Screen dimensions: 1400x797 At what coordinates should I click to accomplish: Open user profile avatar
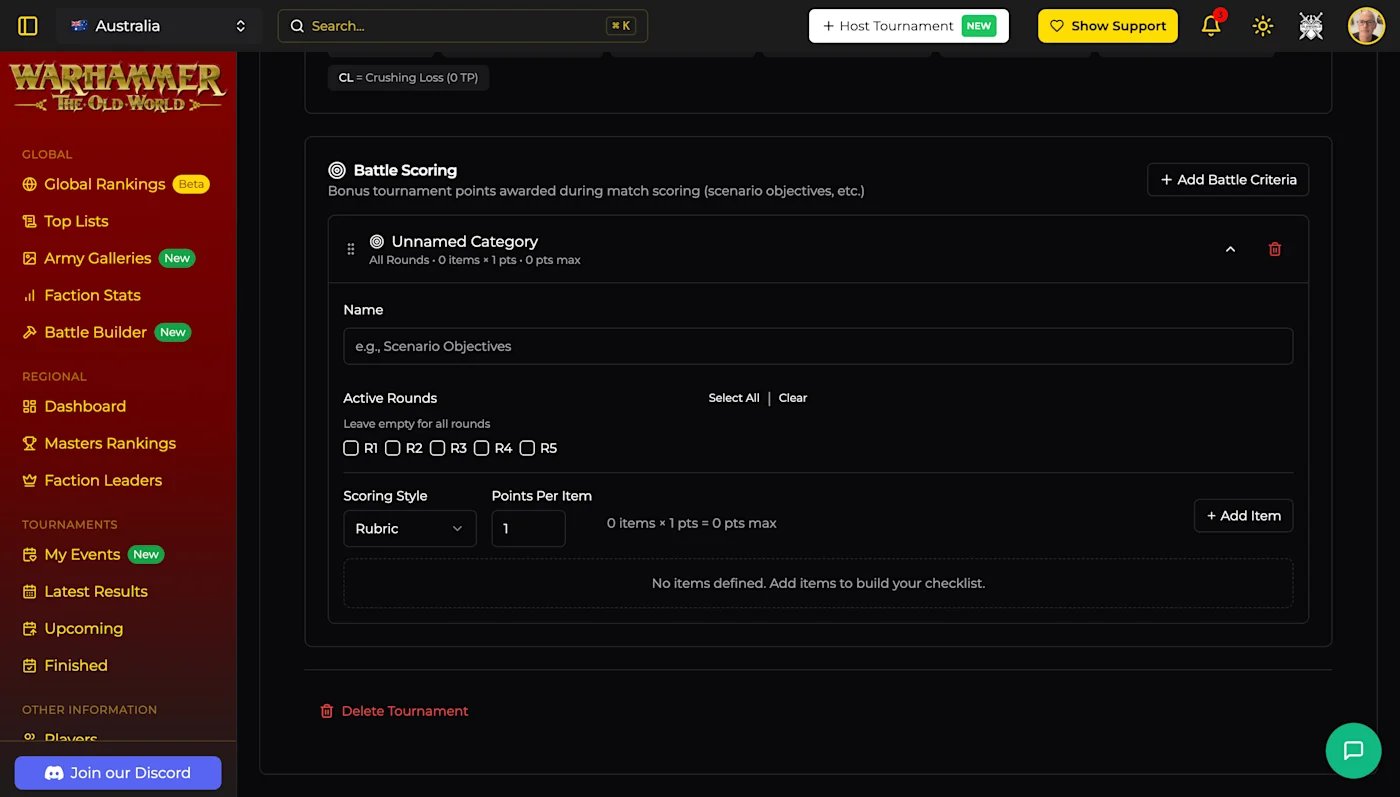(1366, 26)
